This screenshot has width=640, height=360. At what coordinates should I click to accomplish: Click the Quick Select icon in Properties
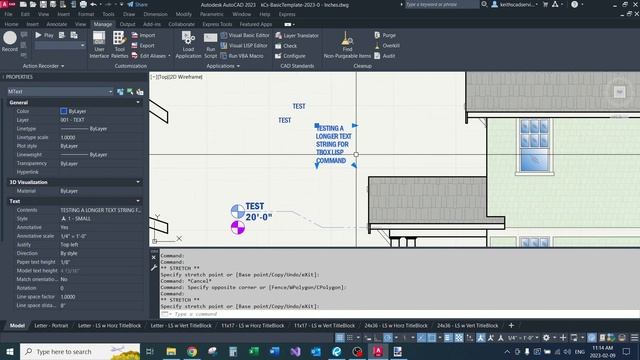pos(140,92)
